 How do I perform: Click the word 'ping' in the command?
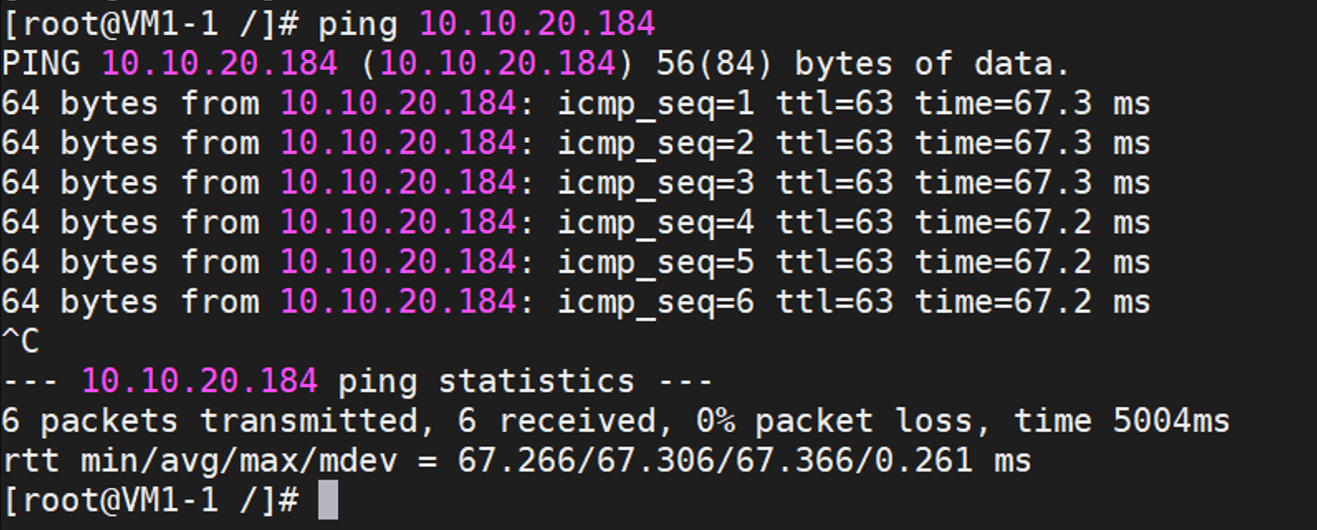[359, 25]
